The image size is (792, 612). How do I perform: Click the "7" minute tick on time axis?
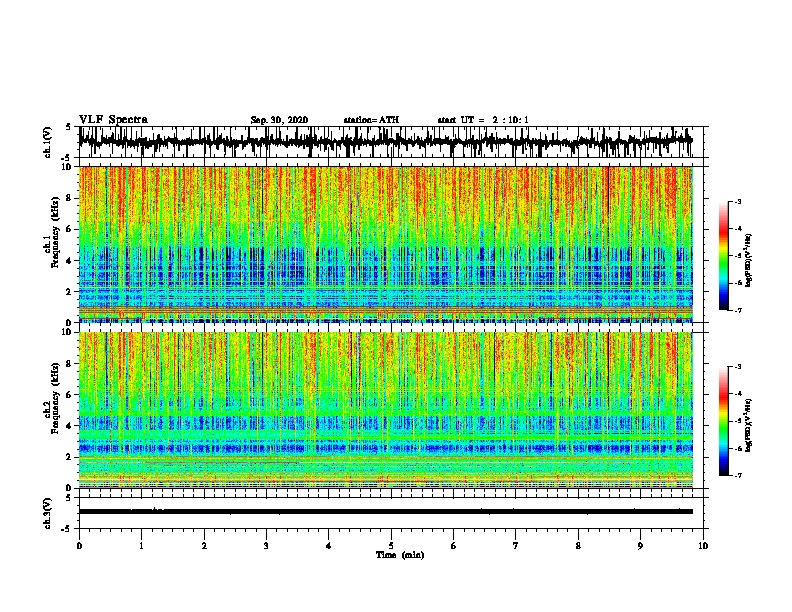click(516, 546)
